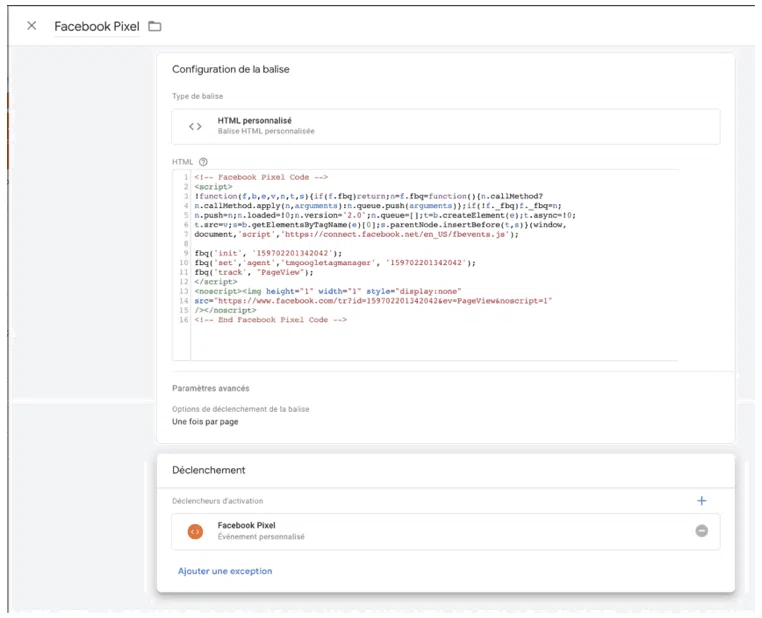Click line 1 Facebook Pixel Code comment
Viewport: 762px width, 618px height.
pyautogui.click(x=261, y=177)
